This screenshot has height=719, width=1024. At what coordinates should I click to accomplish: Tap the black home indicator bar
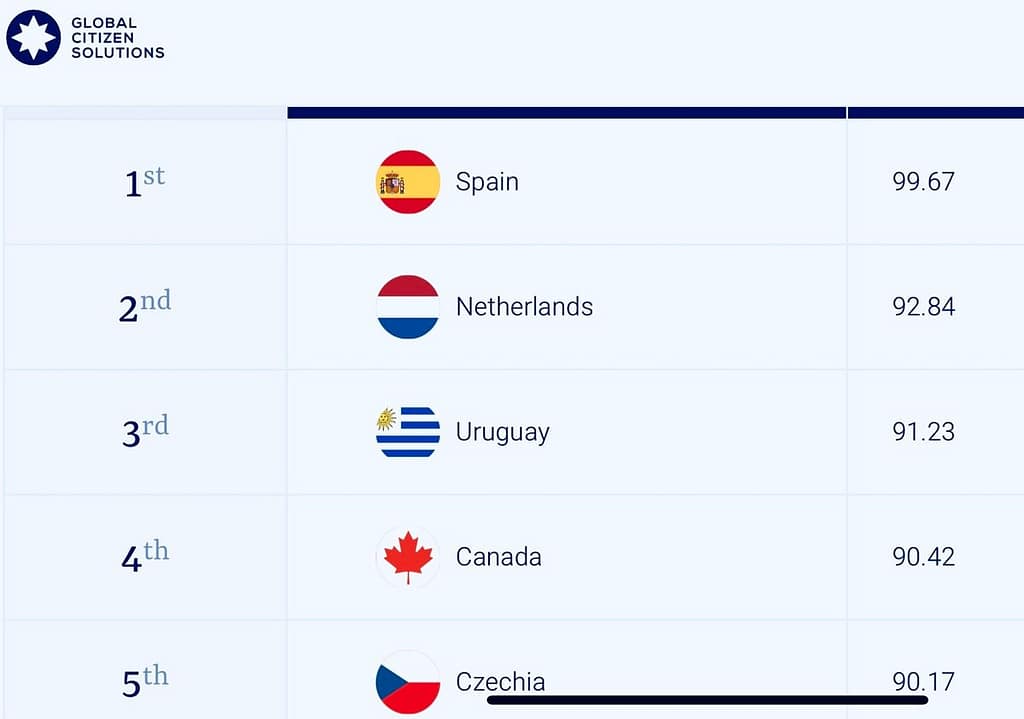point(707,700)
